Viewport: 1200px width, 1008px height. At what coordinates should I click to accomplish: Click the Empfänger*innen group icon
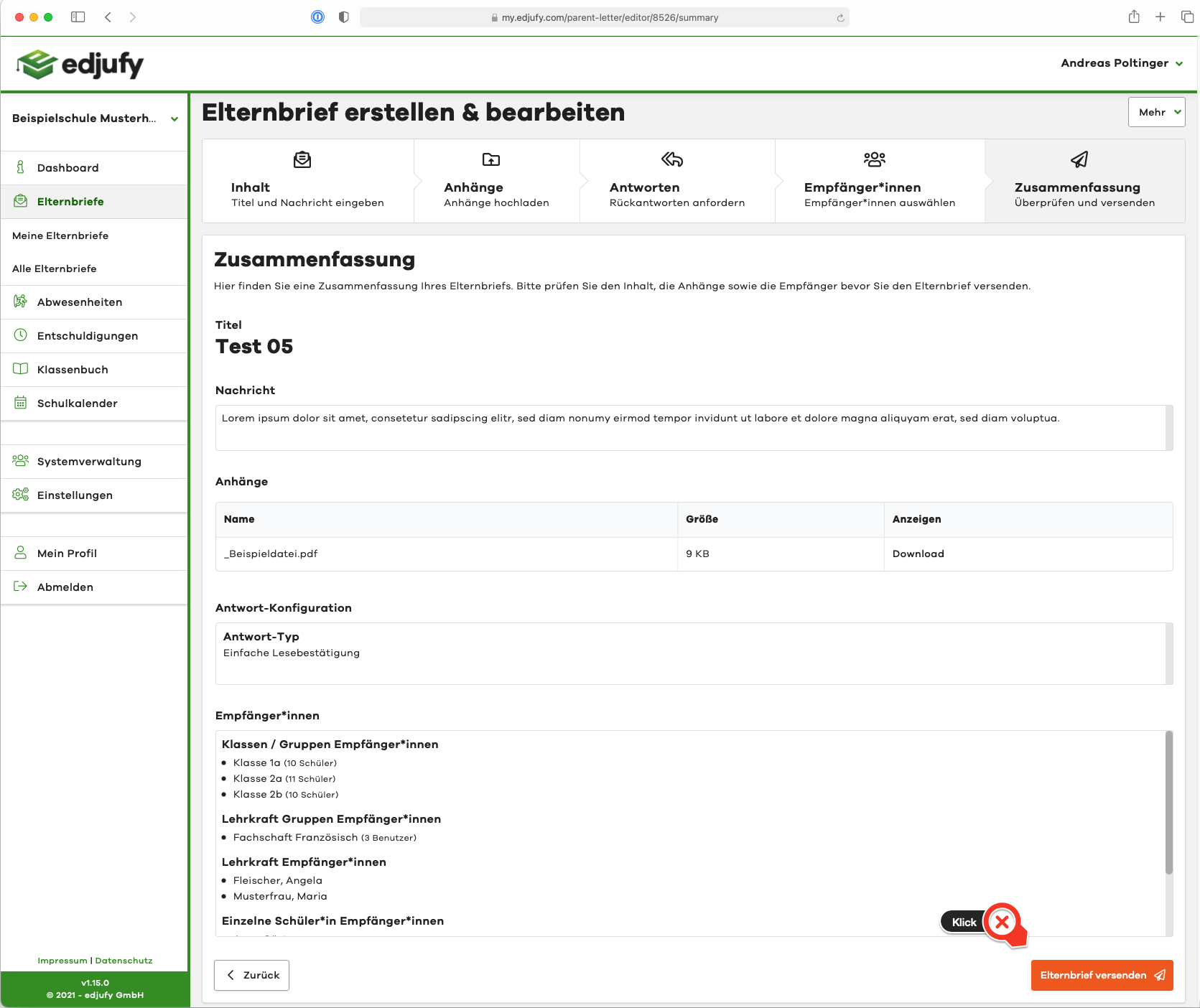tap(874, 159)
